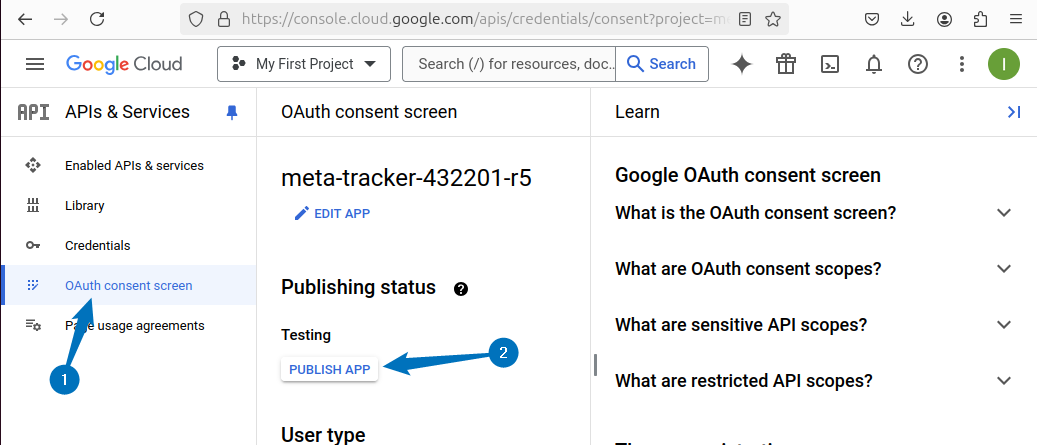Click the APIs & Services heading
Viewport: 1037px width, 445px height.
[127, 112]
